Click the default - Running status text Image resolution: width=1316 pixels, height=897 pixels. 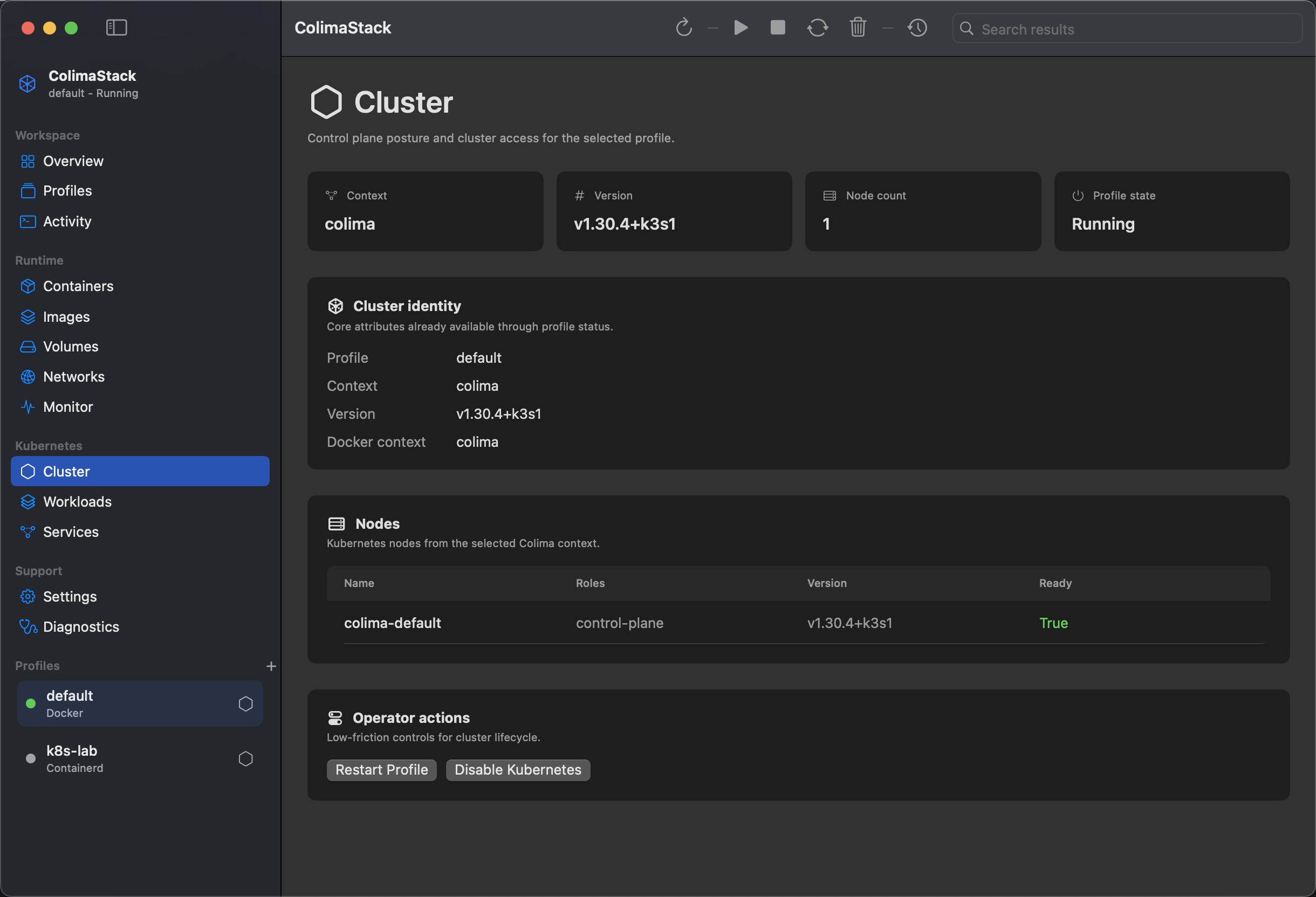click(x=93, y=93)
